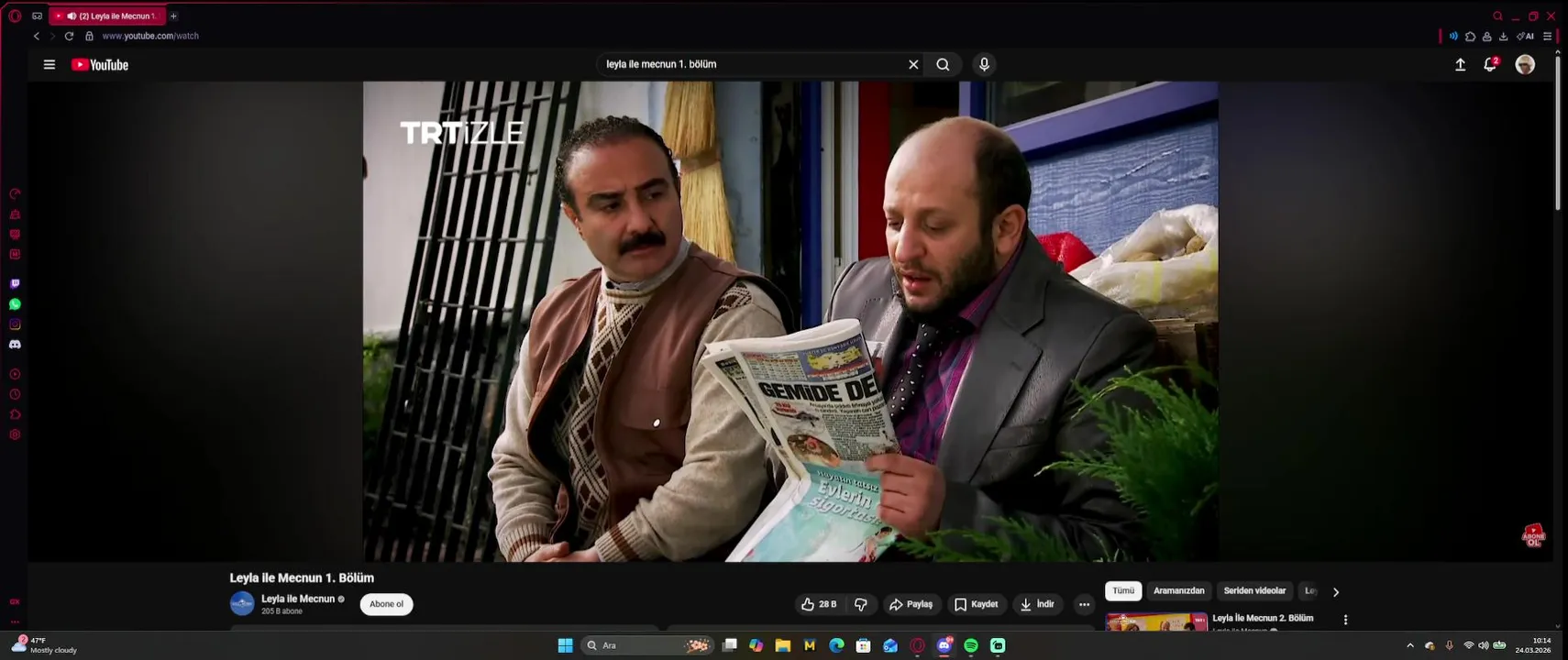
Task: Open Opera workspaces icon in title bar
Action: click(37, 16)
